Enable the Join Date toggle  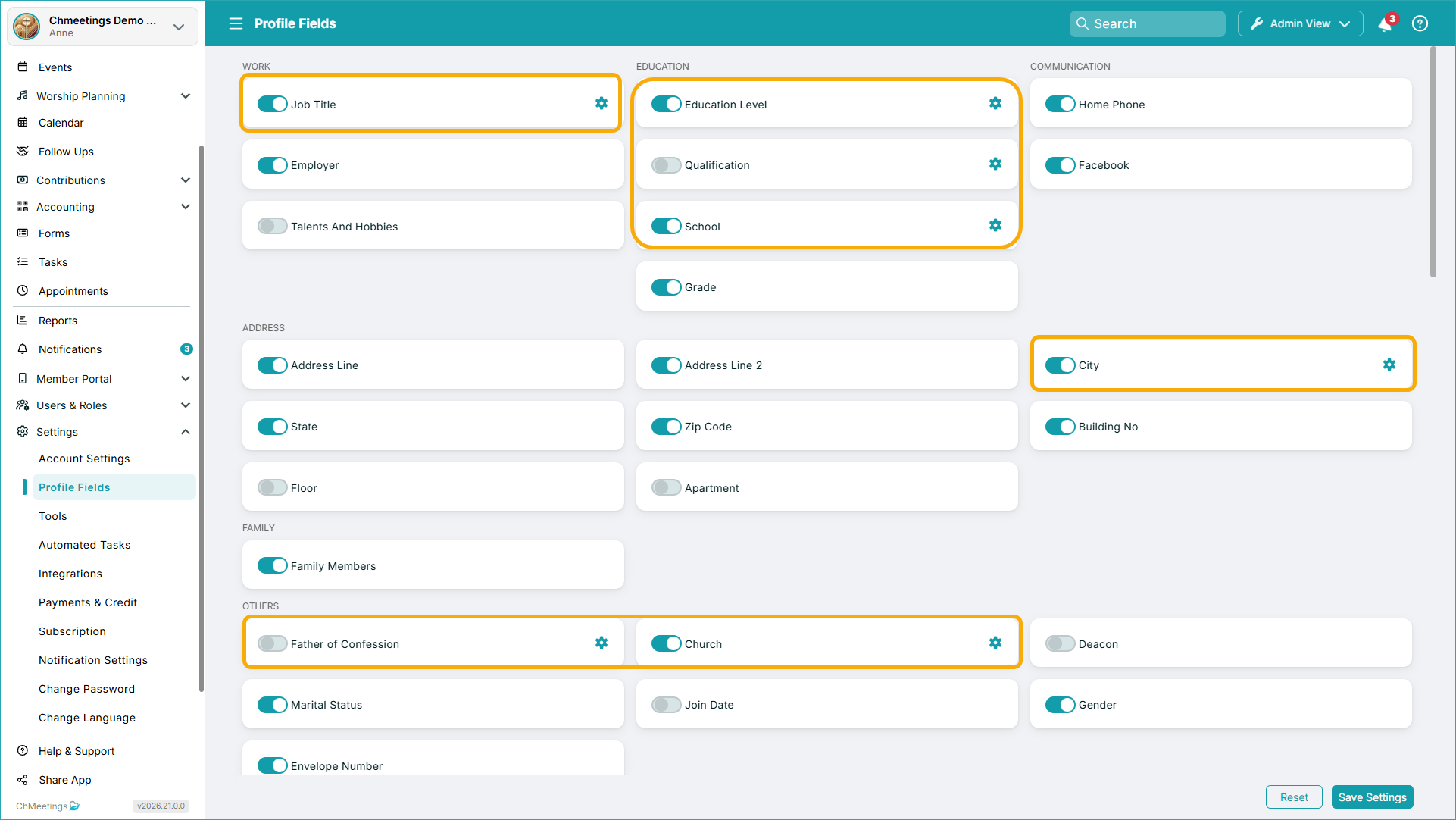click(667, 705)
